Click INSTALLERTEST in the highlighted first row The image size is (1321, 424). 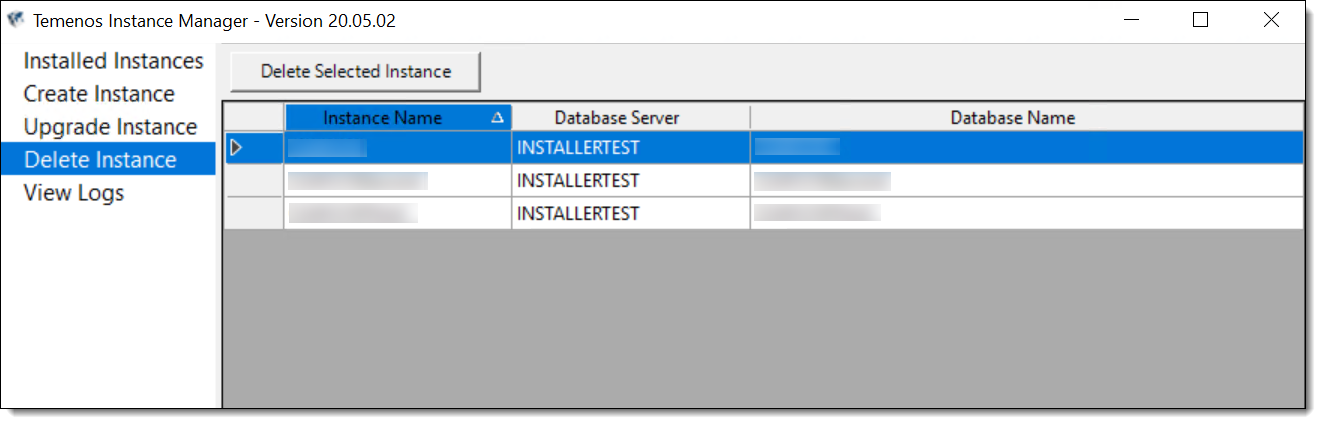(x=578, y=148)
